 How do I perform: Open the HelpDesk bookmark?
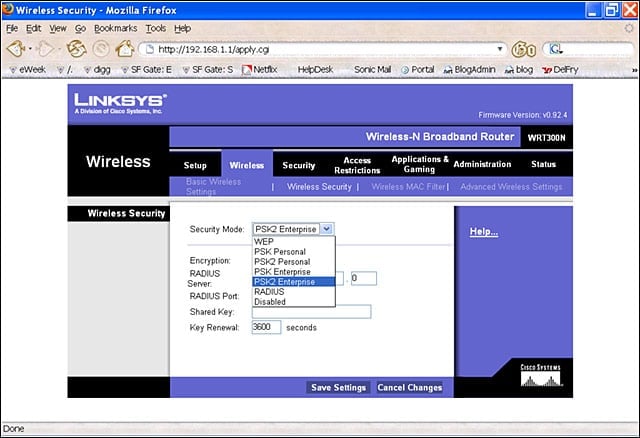315,70
